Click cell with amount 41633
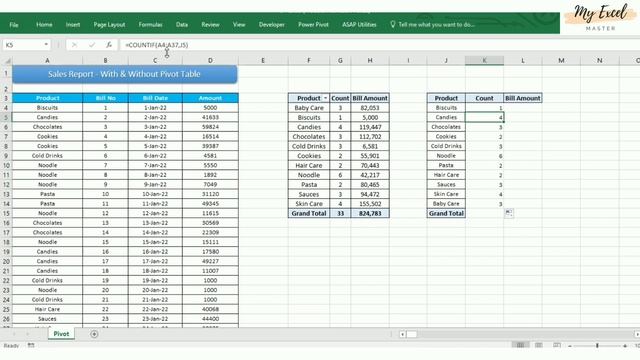Image resolution: width=640 pixels, height=360 pixels. pos(210,118)
